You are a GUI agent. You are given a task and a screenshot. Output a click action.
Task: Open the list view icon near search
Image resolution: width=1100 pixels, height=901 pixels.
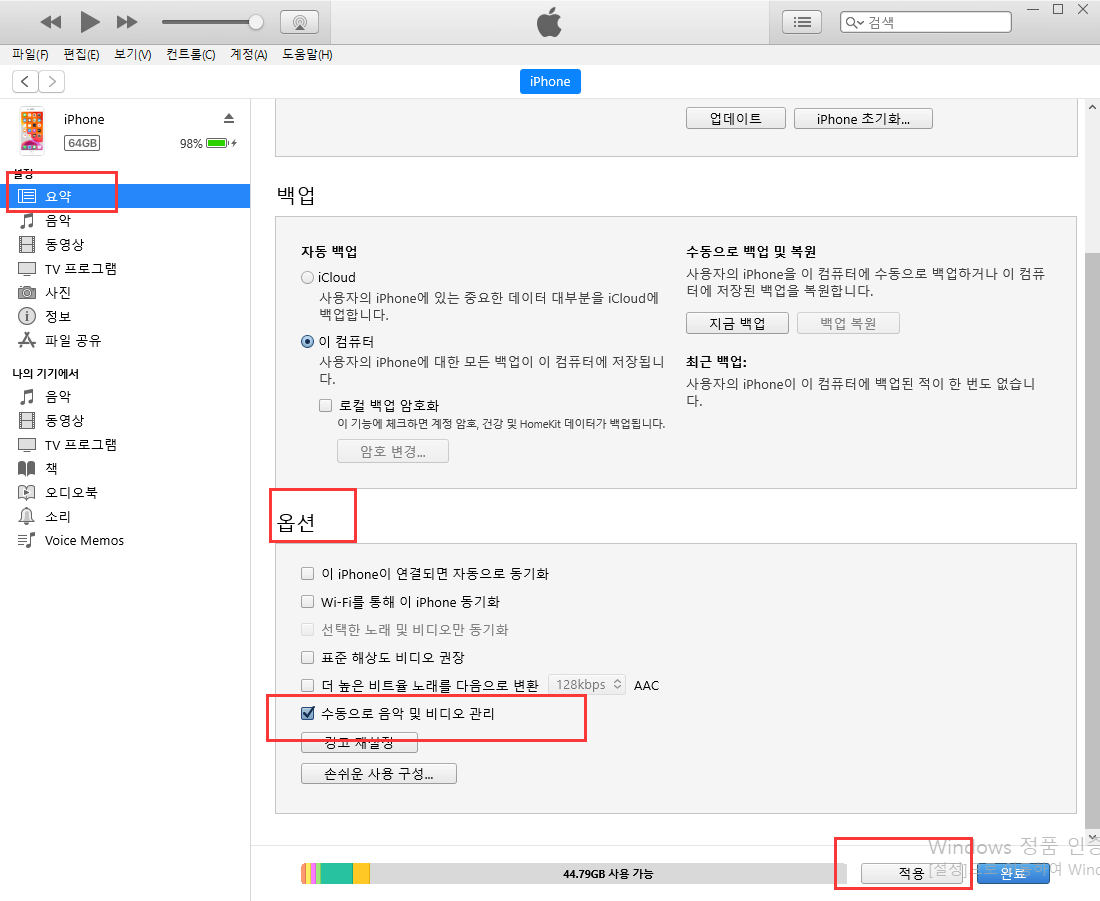coord(801,22)
